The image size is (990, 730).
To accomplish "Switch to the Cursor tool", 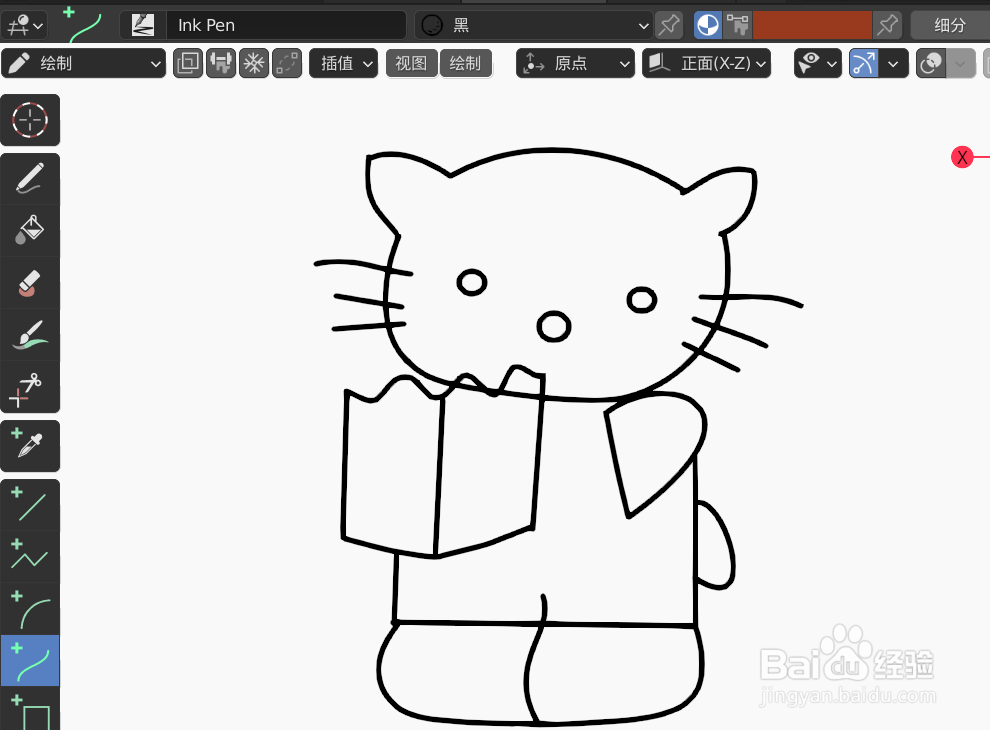I will click(30, 120).
